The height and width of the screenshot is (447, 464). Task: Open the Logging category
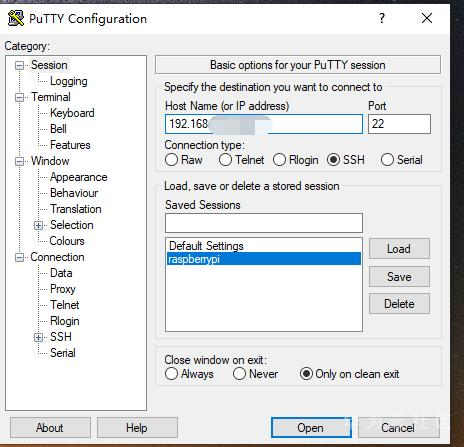coord(69,81)
